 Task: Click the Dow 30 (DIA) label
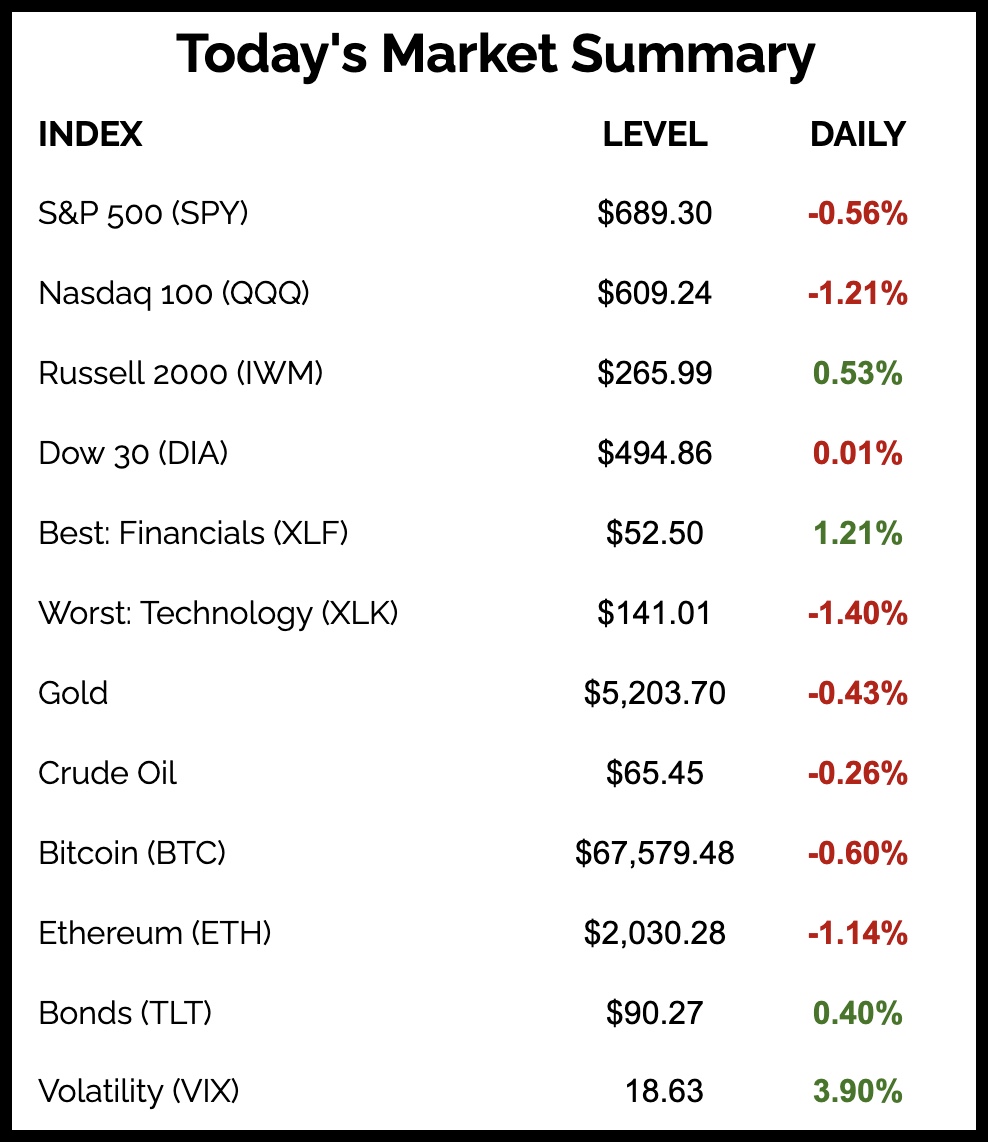tap(133, 453)
